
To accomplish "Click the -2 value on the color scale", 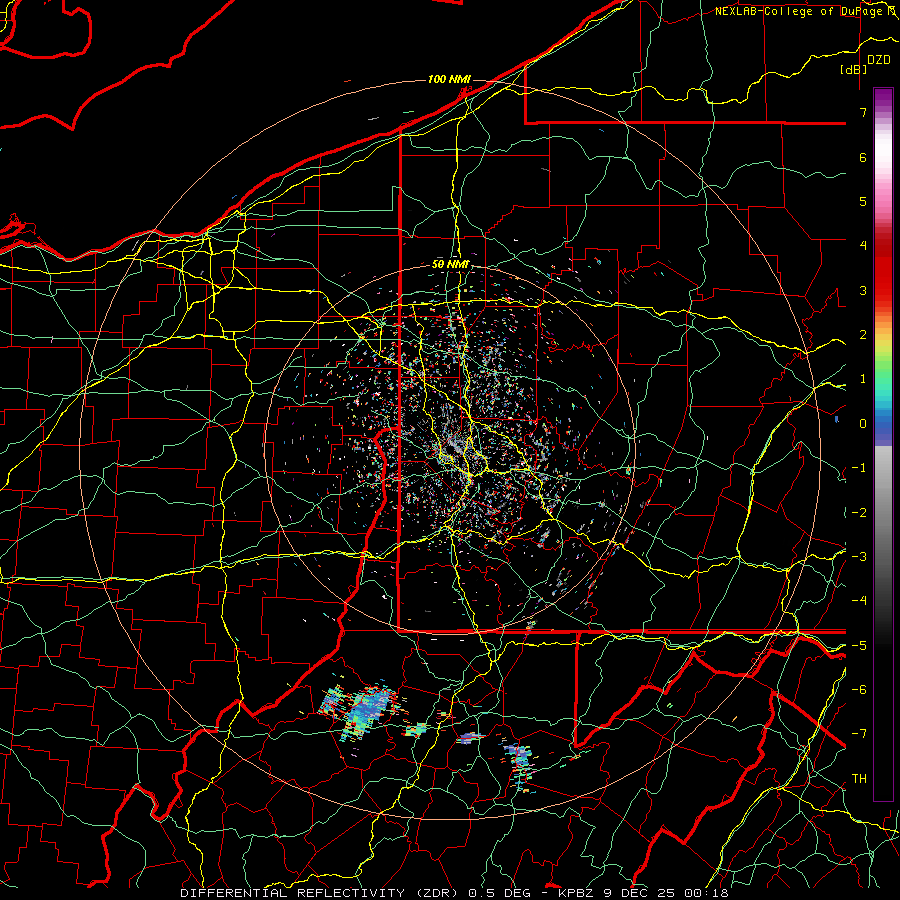I will pyautogui.click(x=859, y=513).
